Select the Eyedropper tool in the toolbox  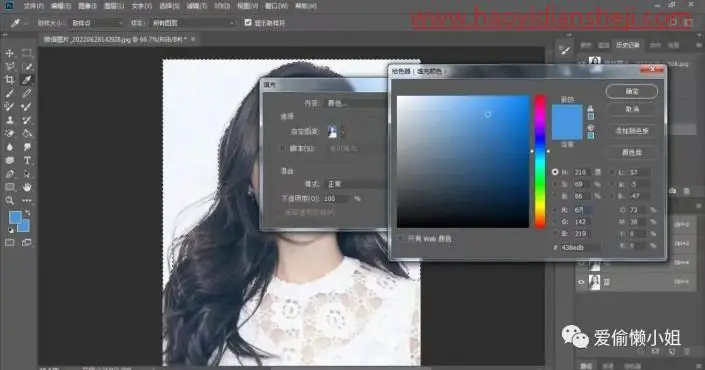pos(27,80)
